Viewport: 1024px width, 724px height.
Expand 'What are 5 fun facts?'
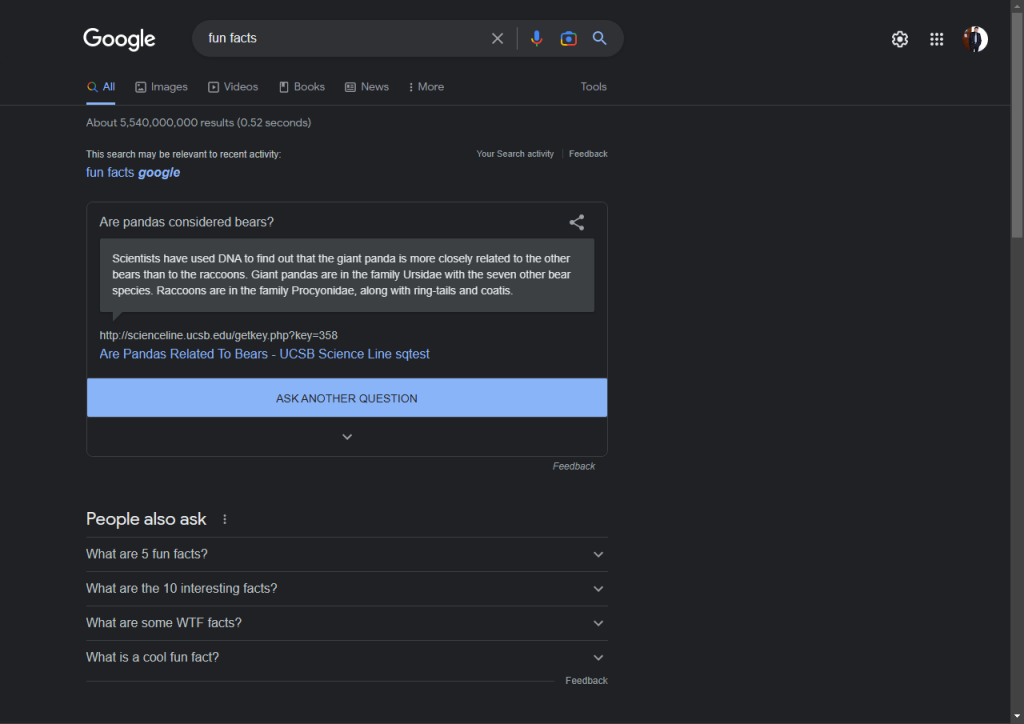point(347,554)
